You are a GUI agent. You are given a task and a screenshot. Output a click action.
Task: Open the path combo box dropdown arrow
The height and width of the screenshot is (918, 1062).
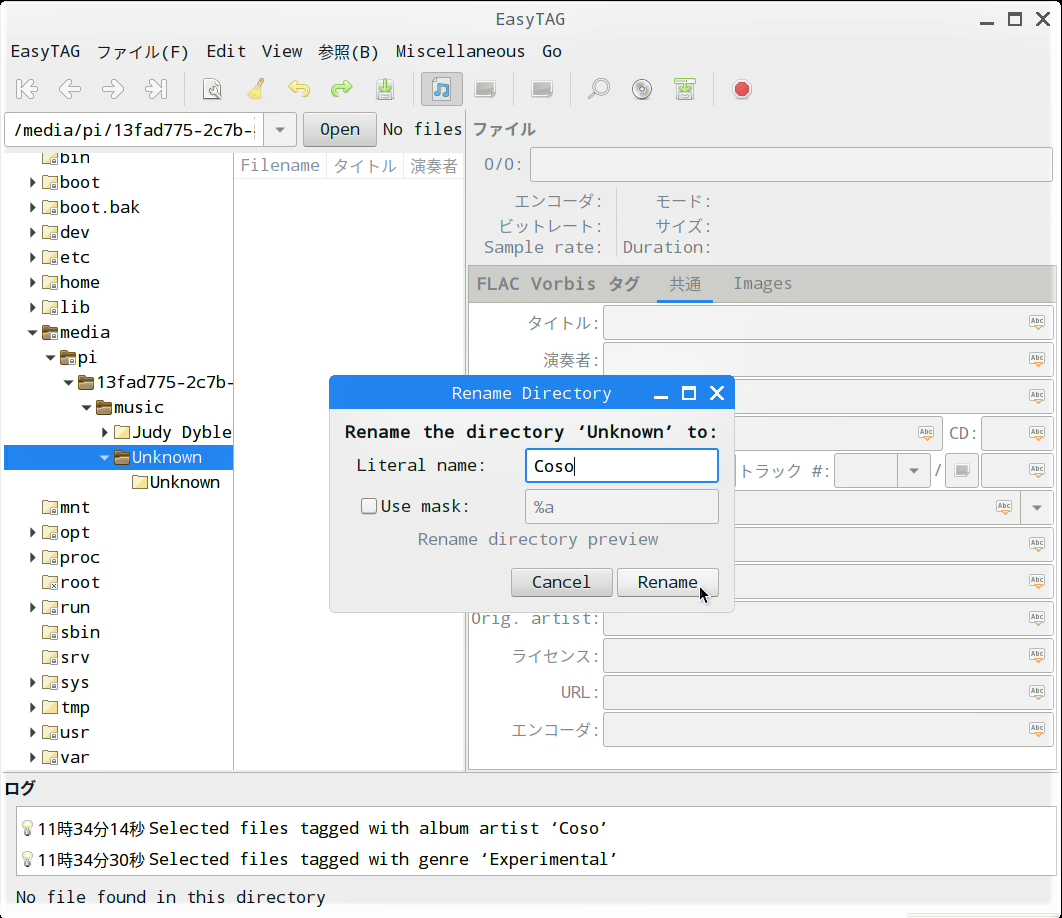(x=280, y=129)
